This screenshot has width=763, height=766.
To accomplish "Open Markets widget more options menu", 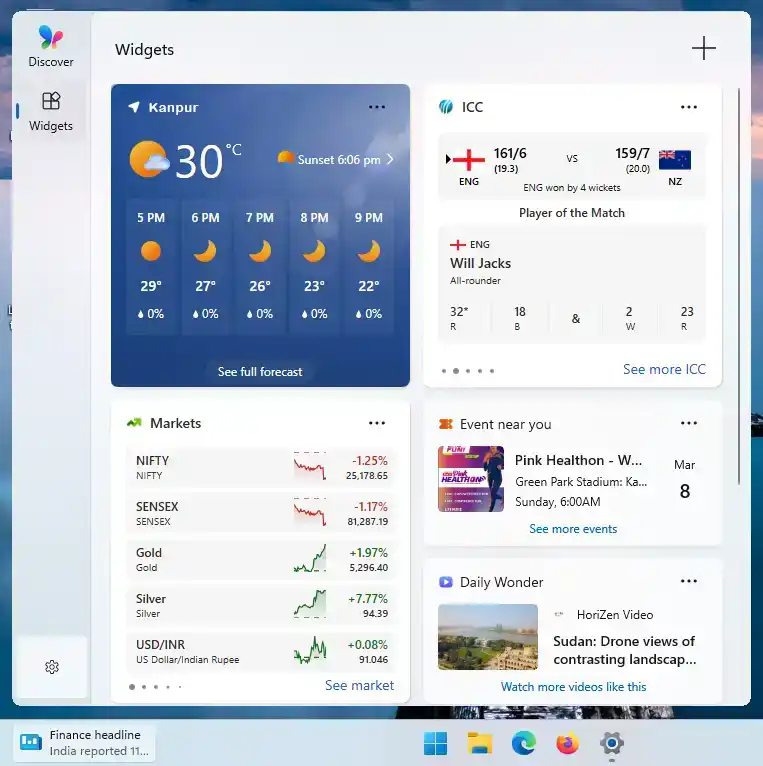I will (377, 423).
